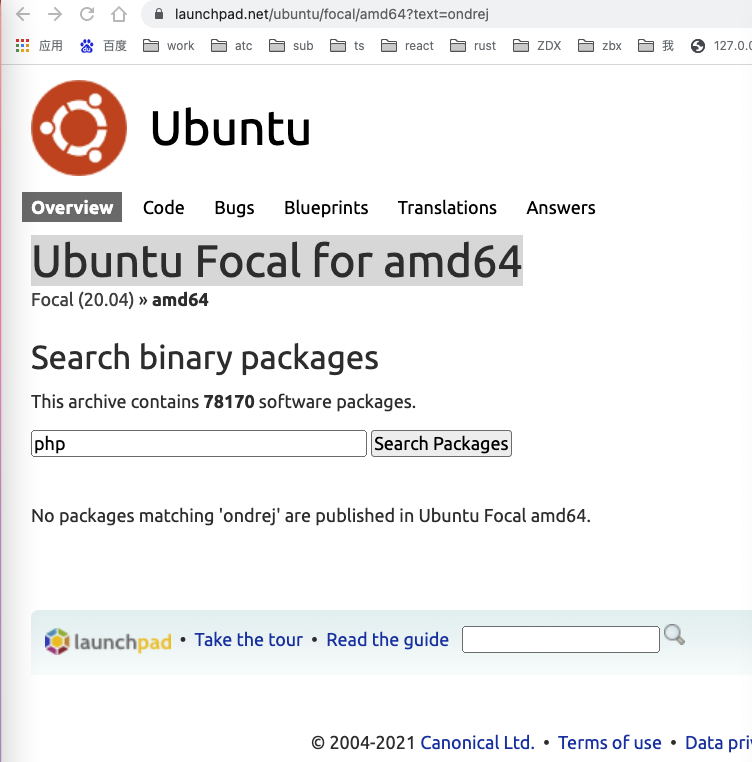Open the ts bookmarks folder
Image resolution: width=752 pixels, height=762 pixels.
pyautogui.click(x=347, y=46)
